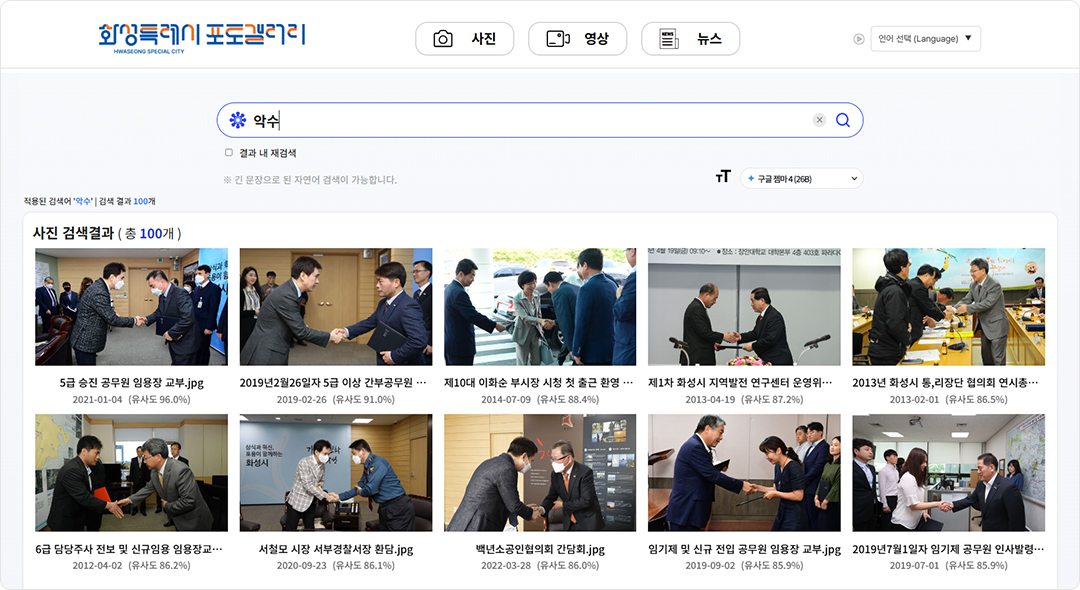Open the 서철모 시장 서부경찰서장 환담.jpg link
This screenshot has height=590, width=1080.
336,549
